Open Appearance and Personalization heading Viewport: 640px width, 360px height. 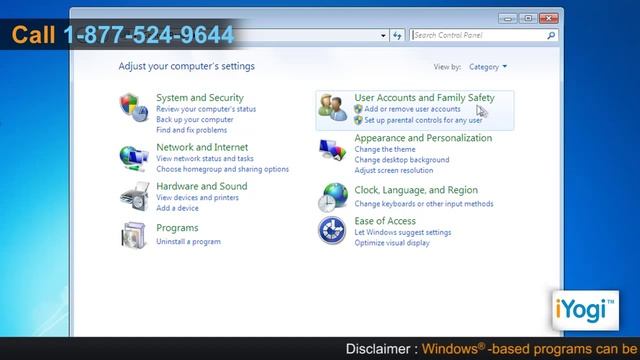(x=423, y=138)
